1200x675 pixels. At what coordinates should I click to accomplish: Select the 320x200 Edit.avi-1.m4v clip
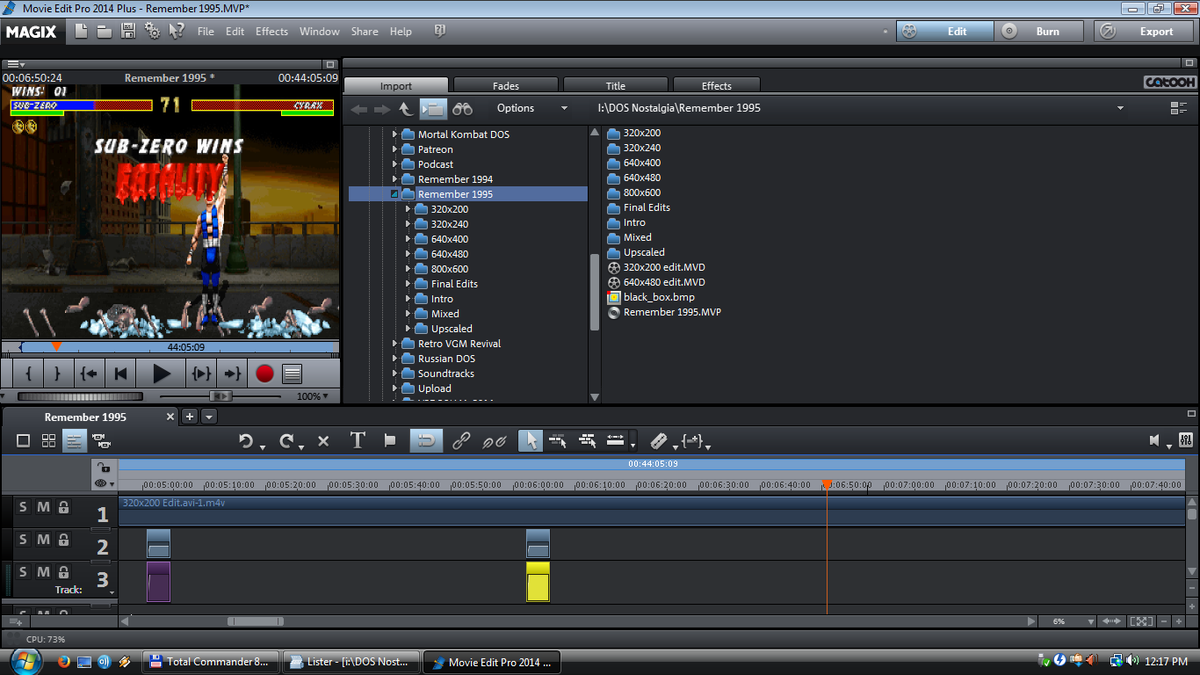click(x=651, y=509)
